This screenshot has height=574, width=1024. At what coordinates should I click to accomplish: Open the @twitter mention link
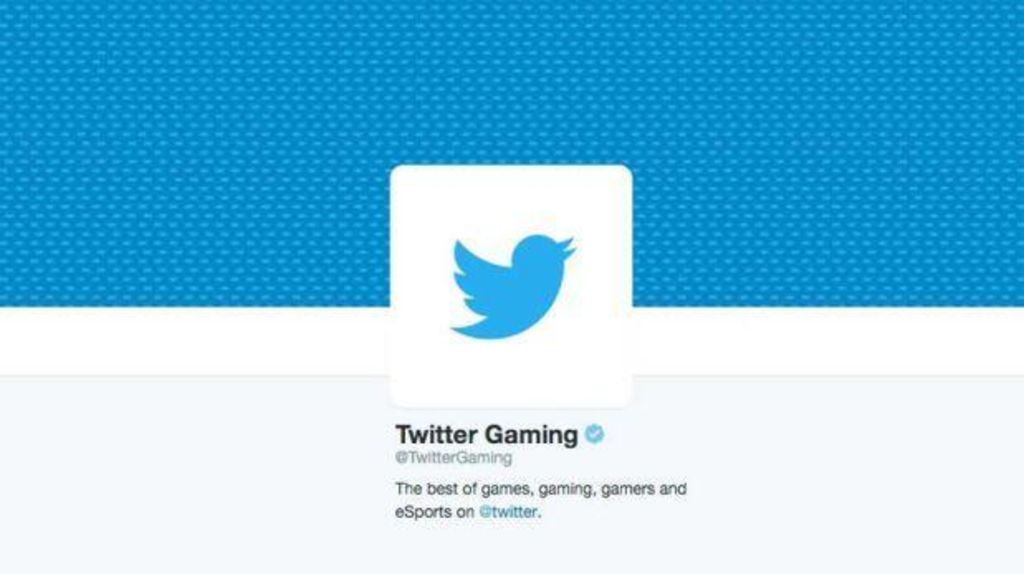click(508, 512)
